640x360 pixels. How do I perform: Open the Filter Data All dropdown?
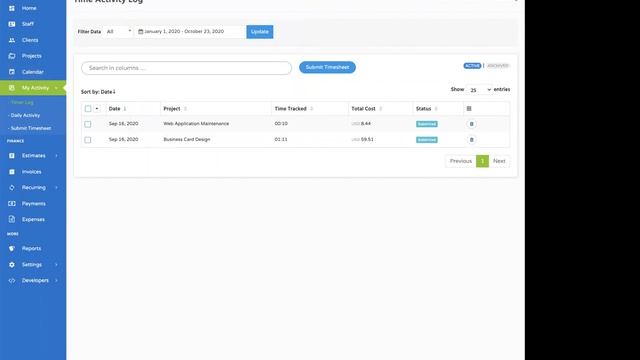click(x=119, y=31)
